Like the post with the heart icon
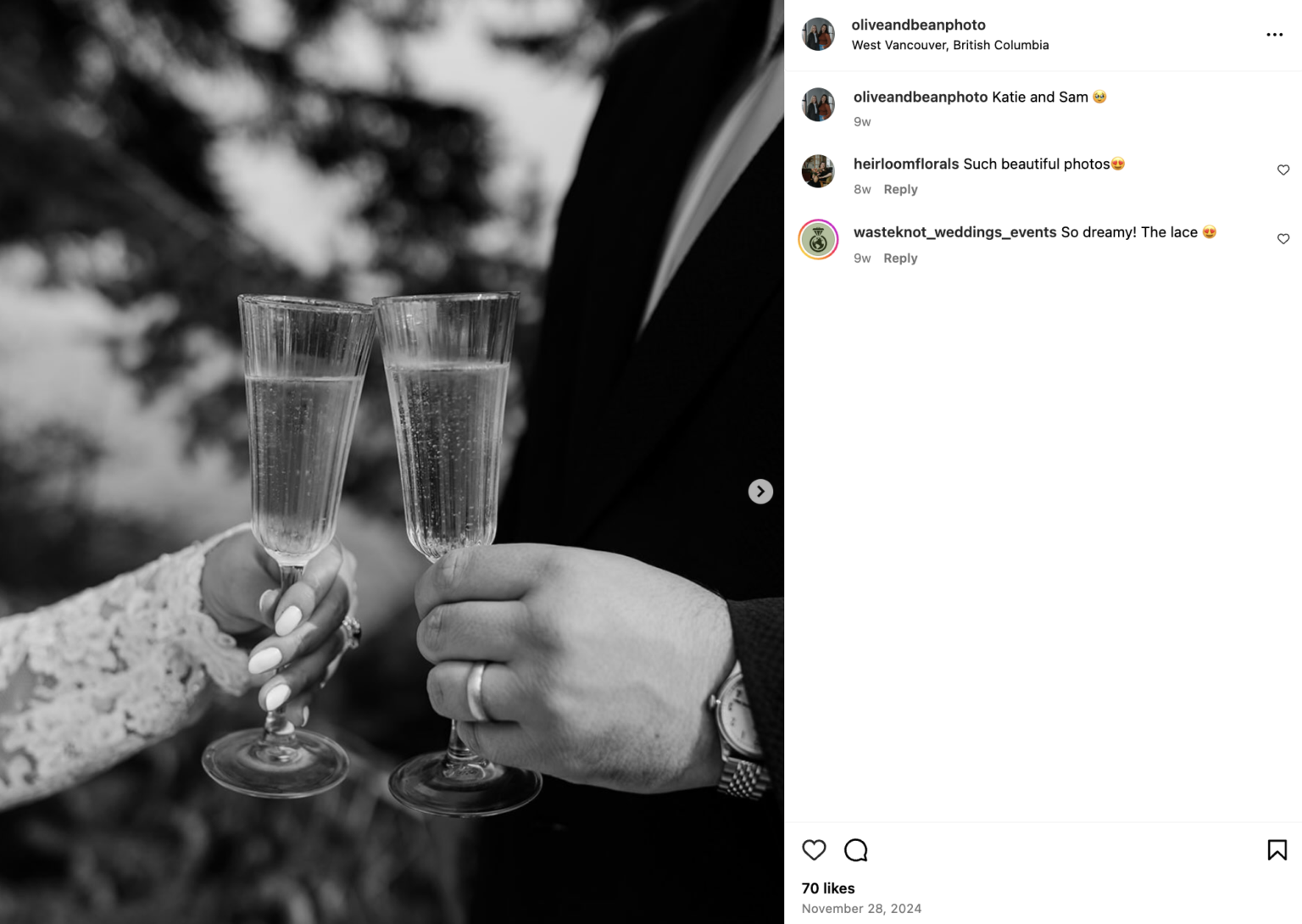 pos(814,850)
